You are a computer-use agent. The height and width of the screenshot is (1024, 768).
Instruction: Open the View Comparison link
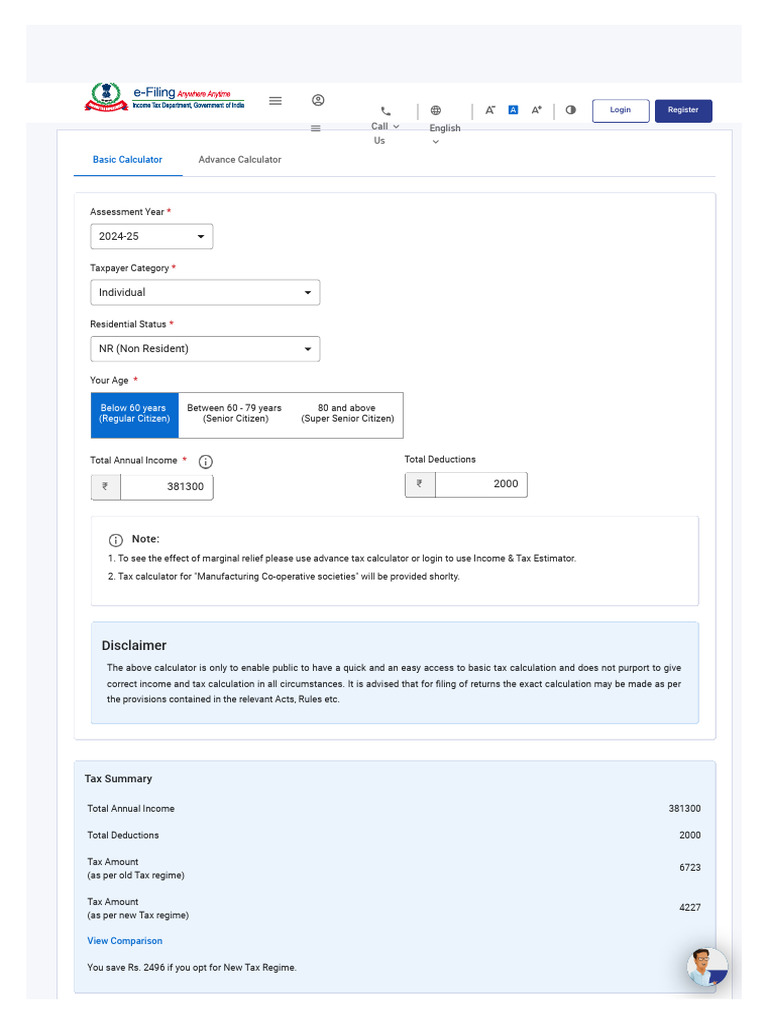click(125, 941)
